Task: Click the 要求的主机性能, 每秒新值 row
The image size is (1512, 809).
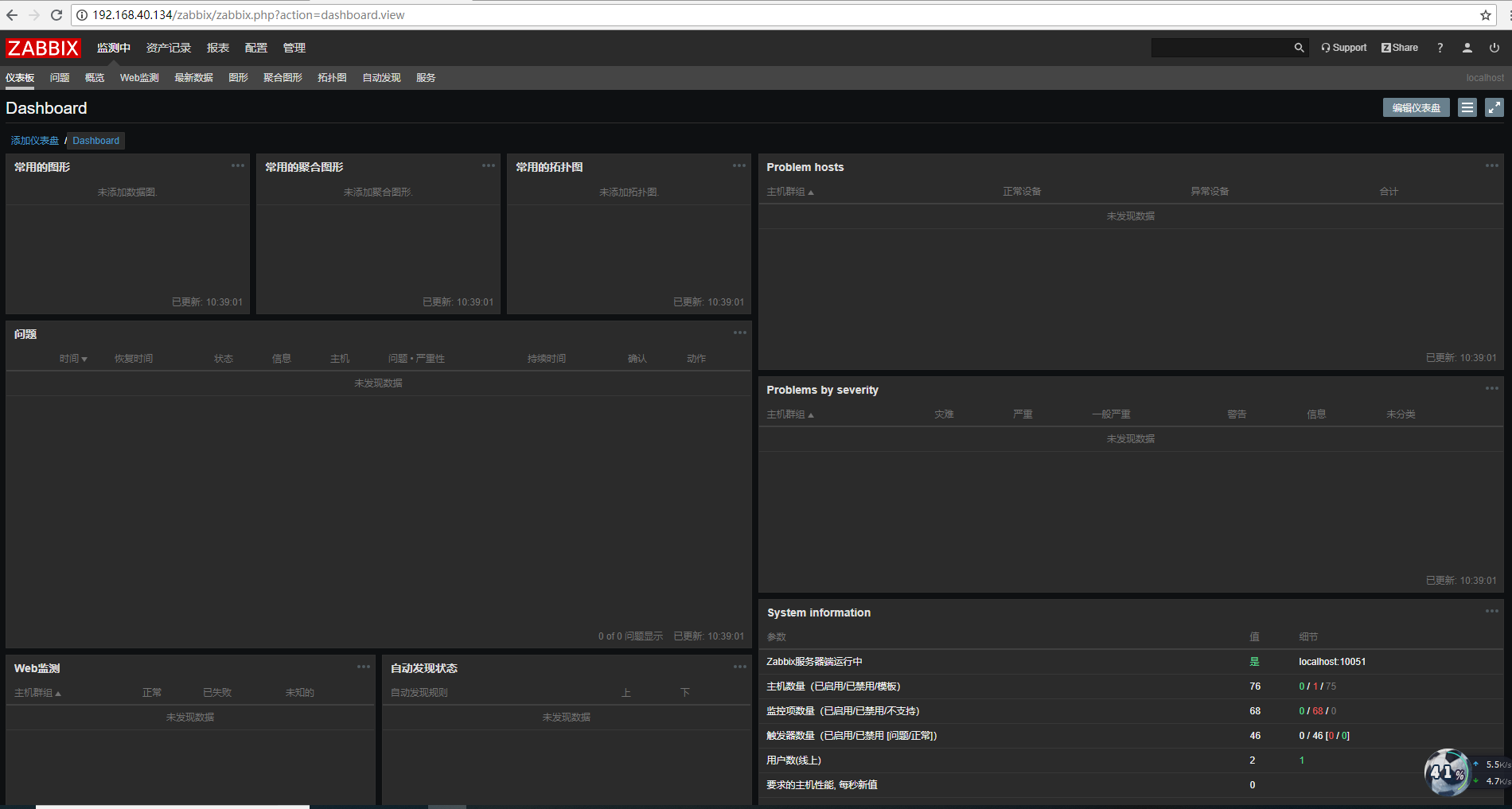Action: coord(1131,785)
